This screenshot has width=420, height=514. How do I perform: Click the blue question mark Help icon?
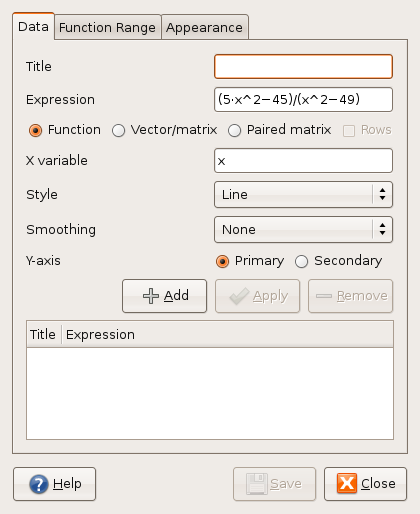coord(39,484)
